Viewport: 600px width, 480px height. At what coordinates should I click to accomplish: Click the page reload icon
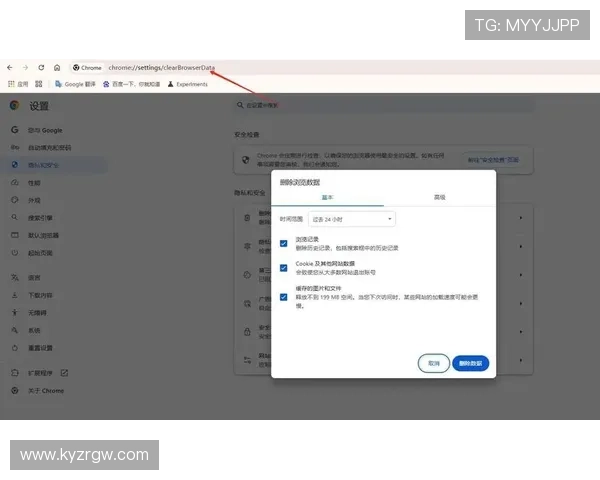41,67
